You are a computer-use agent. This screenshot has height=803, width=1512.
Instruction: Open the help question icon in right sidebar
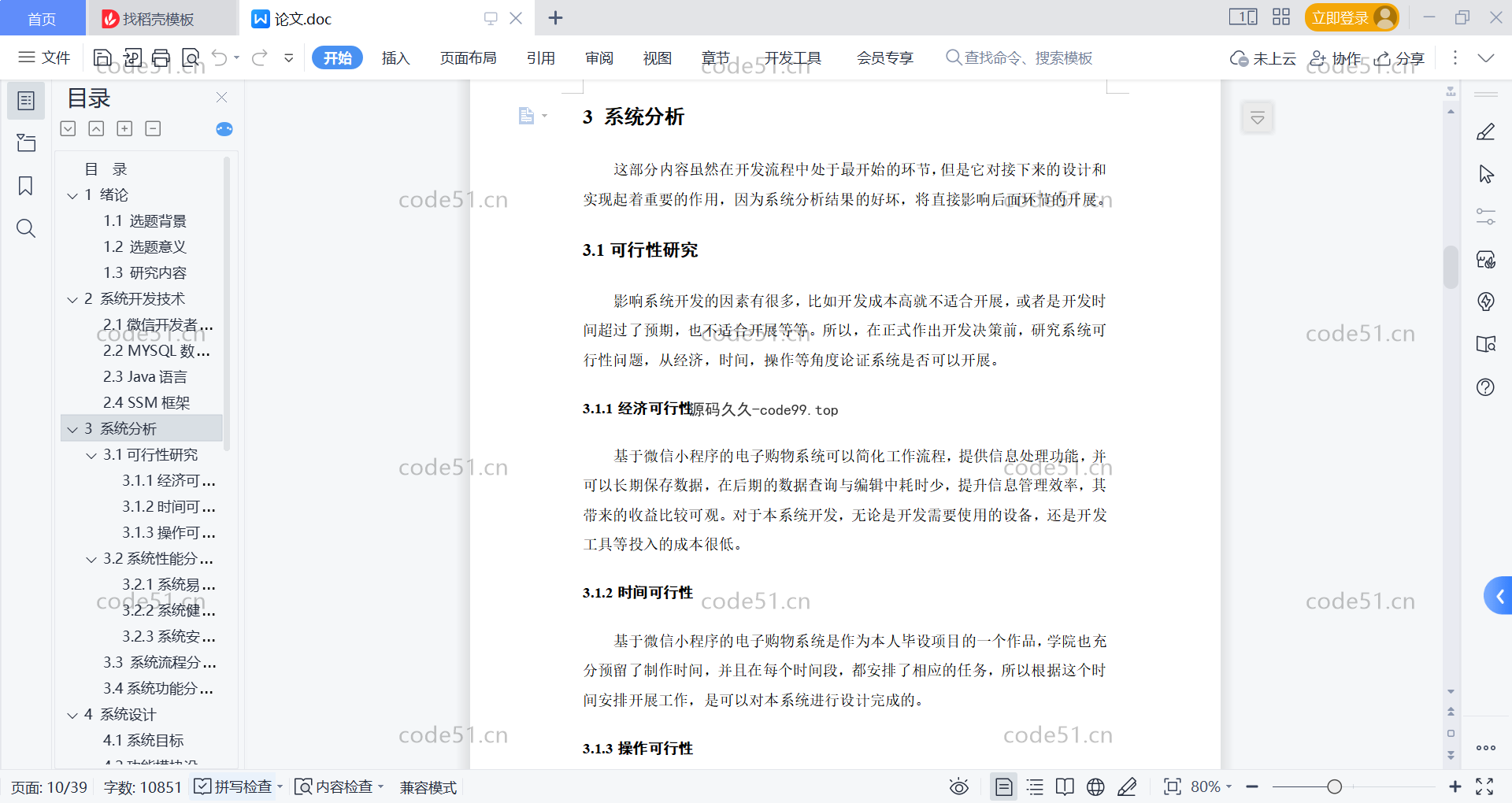(1486, 387)
